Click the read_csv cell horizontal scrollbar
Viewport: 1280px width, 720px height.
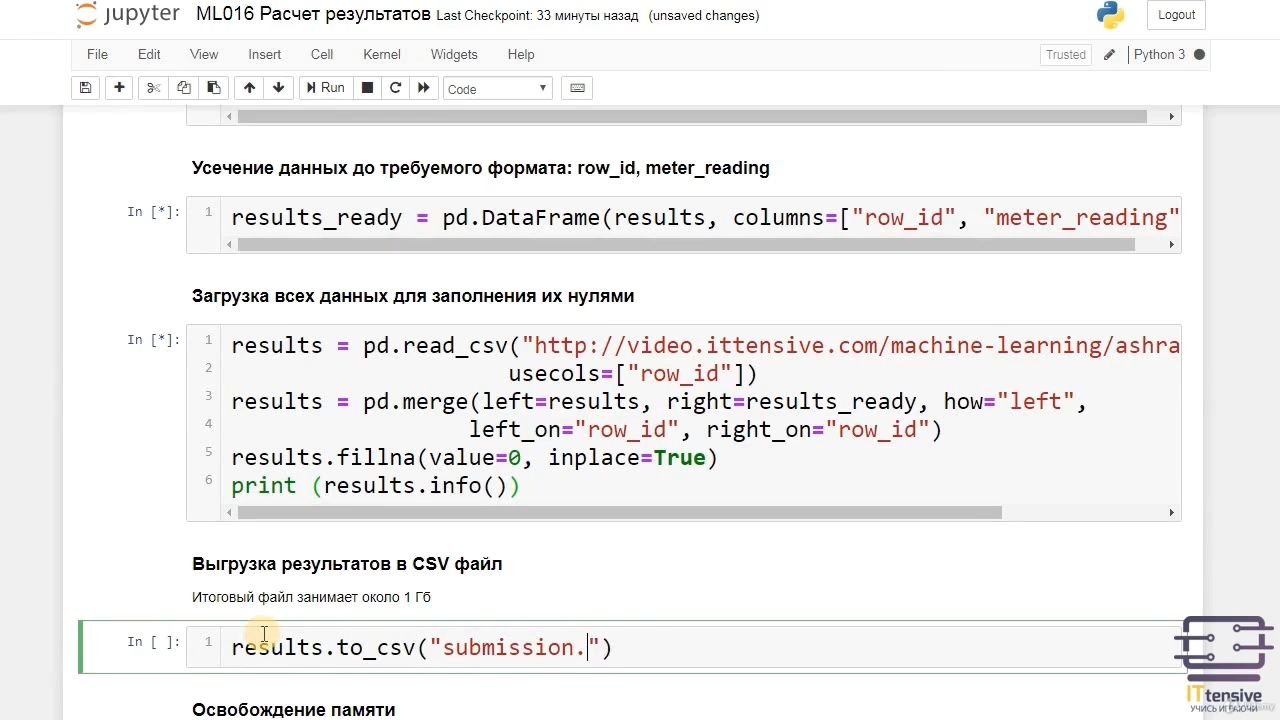coord(619,513)
